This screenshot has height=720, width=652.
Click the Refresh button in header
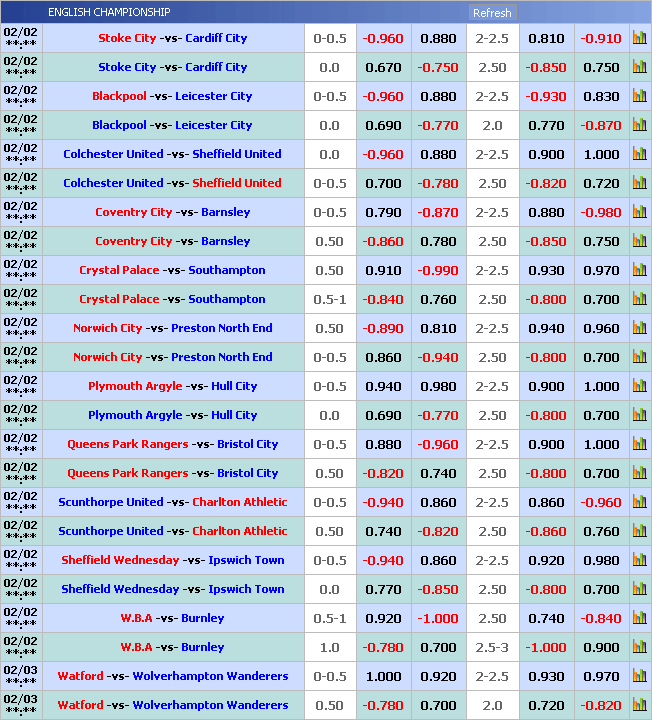coord(492,13)
